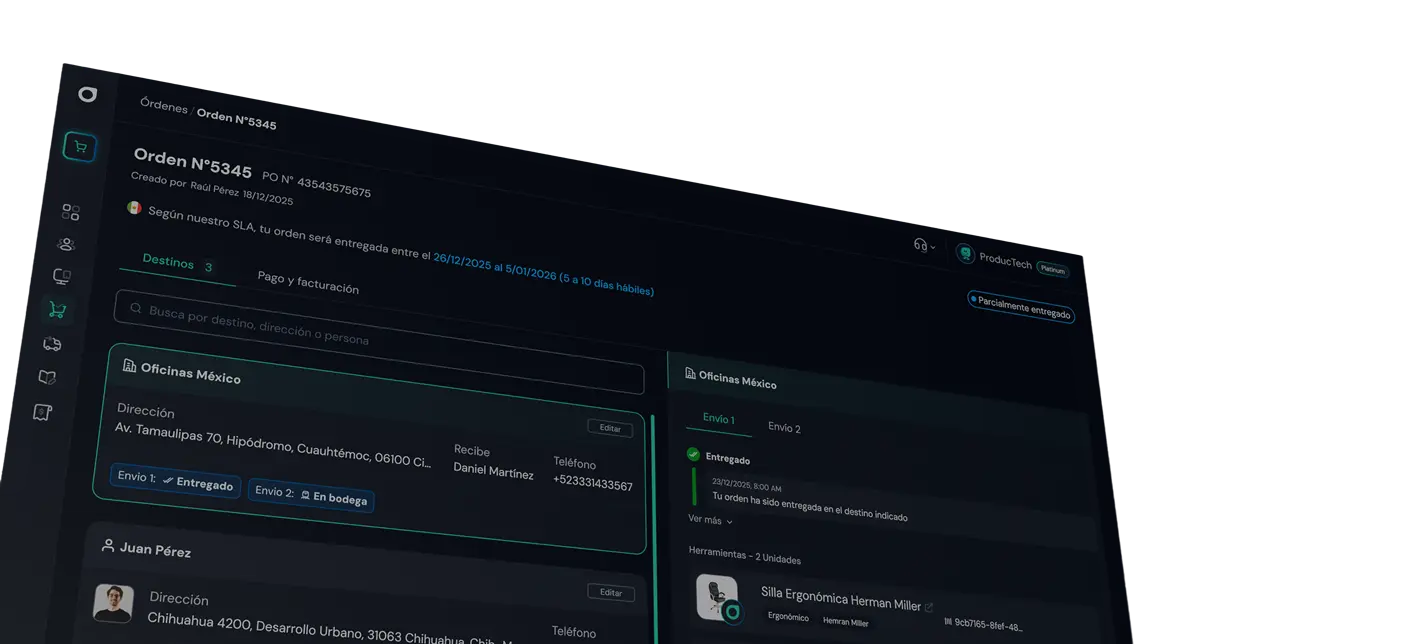
Task: Click the Parcialmente entregado status badge
Action: [x=1021, y=307]
